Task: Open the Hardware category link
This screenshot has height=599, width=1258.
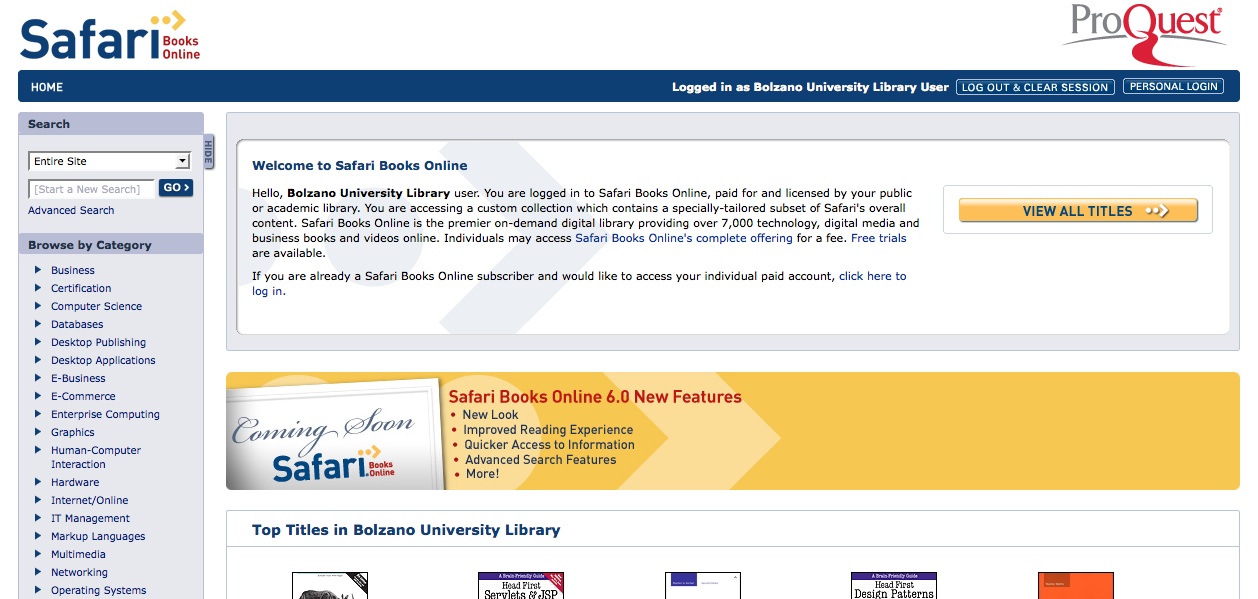Action: pyautogui.click(x=75, y=482)
